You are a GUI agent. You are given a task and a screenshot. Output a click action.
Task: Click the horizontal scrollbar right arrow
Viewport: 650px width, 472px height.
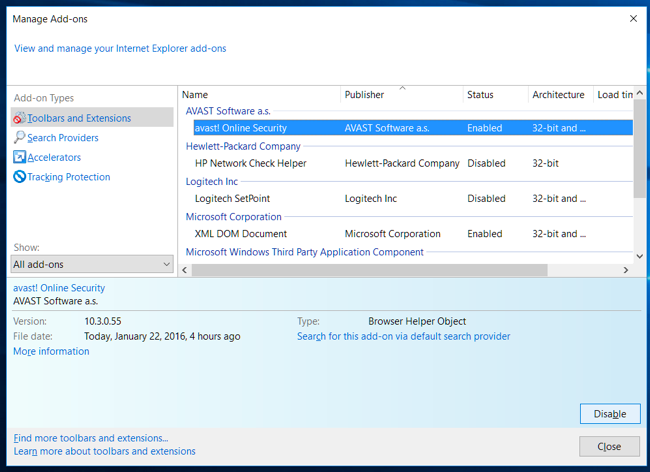pos(626,270)
